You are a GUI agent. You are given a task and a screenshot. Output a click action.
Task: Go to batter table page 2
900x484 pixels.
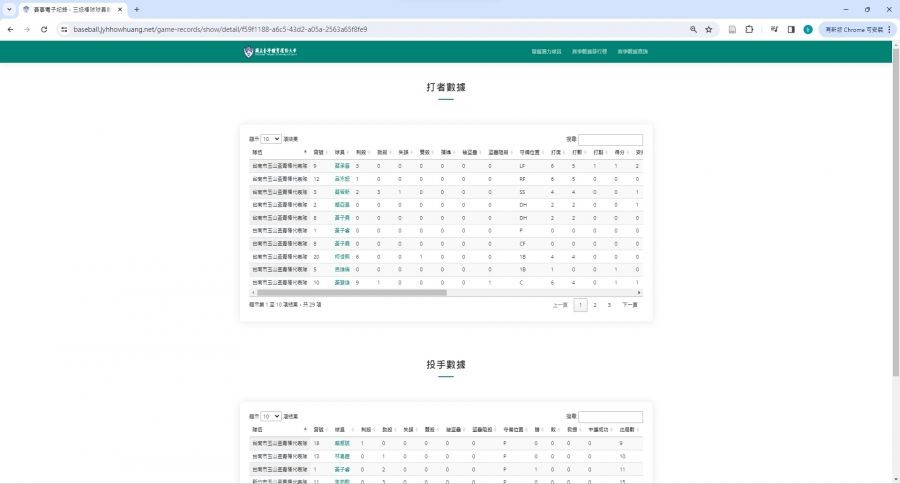point(595,305)
